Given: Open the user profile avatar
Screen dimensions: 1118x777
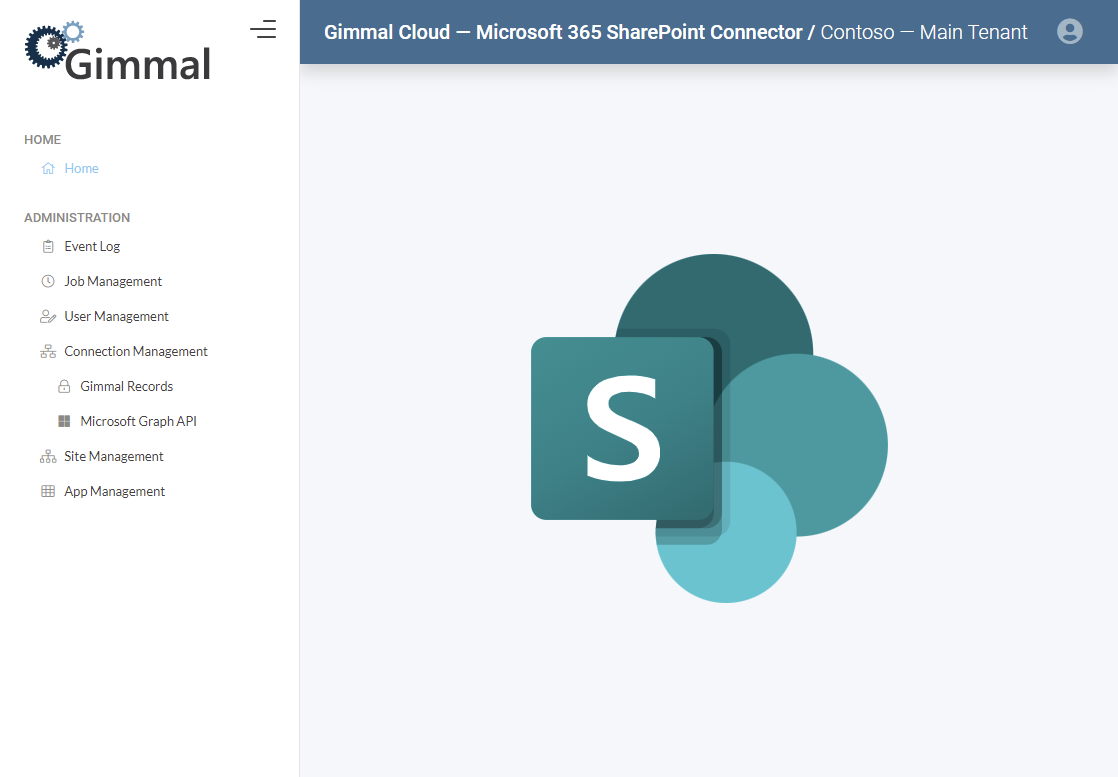Looking at the screenshot, I should (1070, 31).
